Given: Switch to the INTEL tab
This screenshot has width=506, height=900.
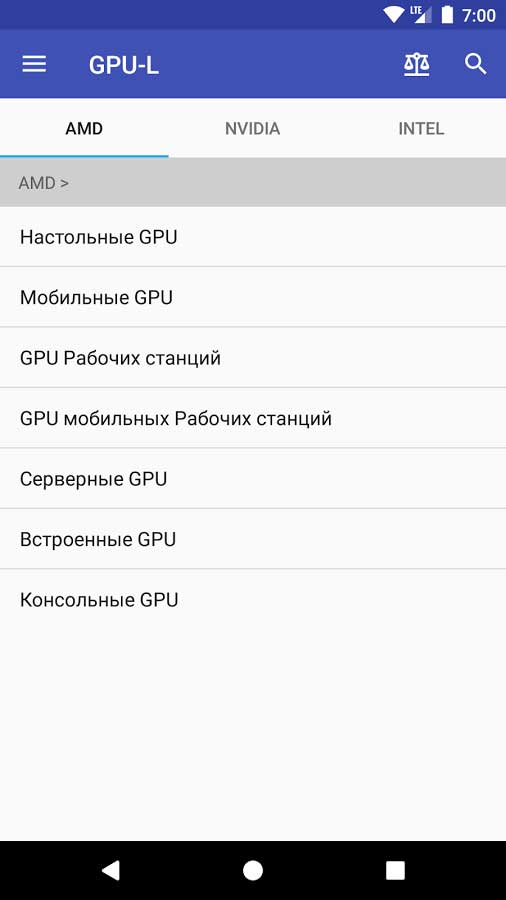Looking at the screenshot, I should tap(422, 128).
